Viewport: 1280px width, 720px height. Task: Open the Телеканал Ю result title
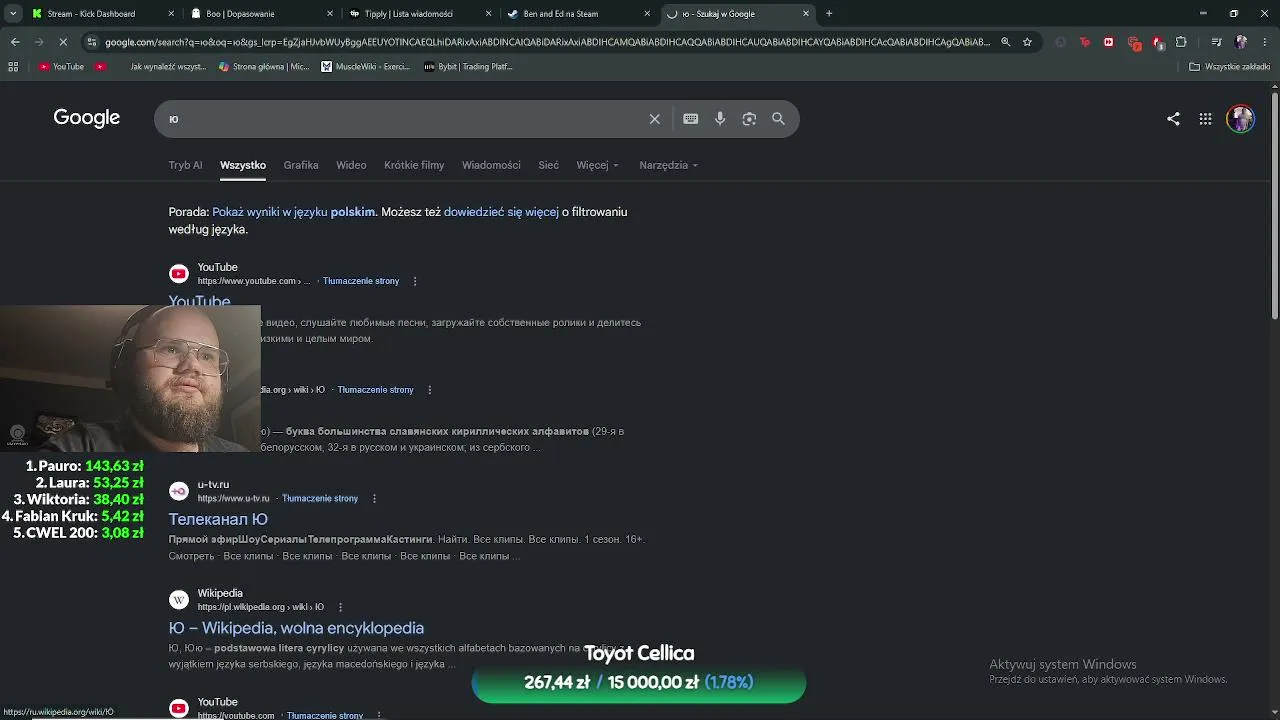pos(218,519)
